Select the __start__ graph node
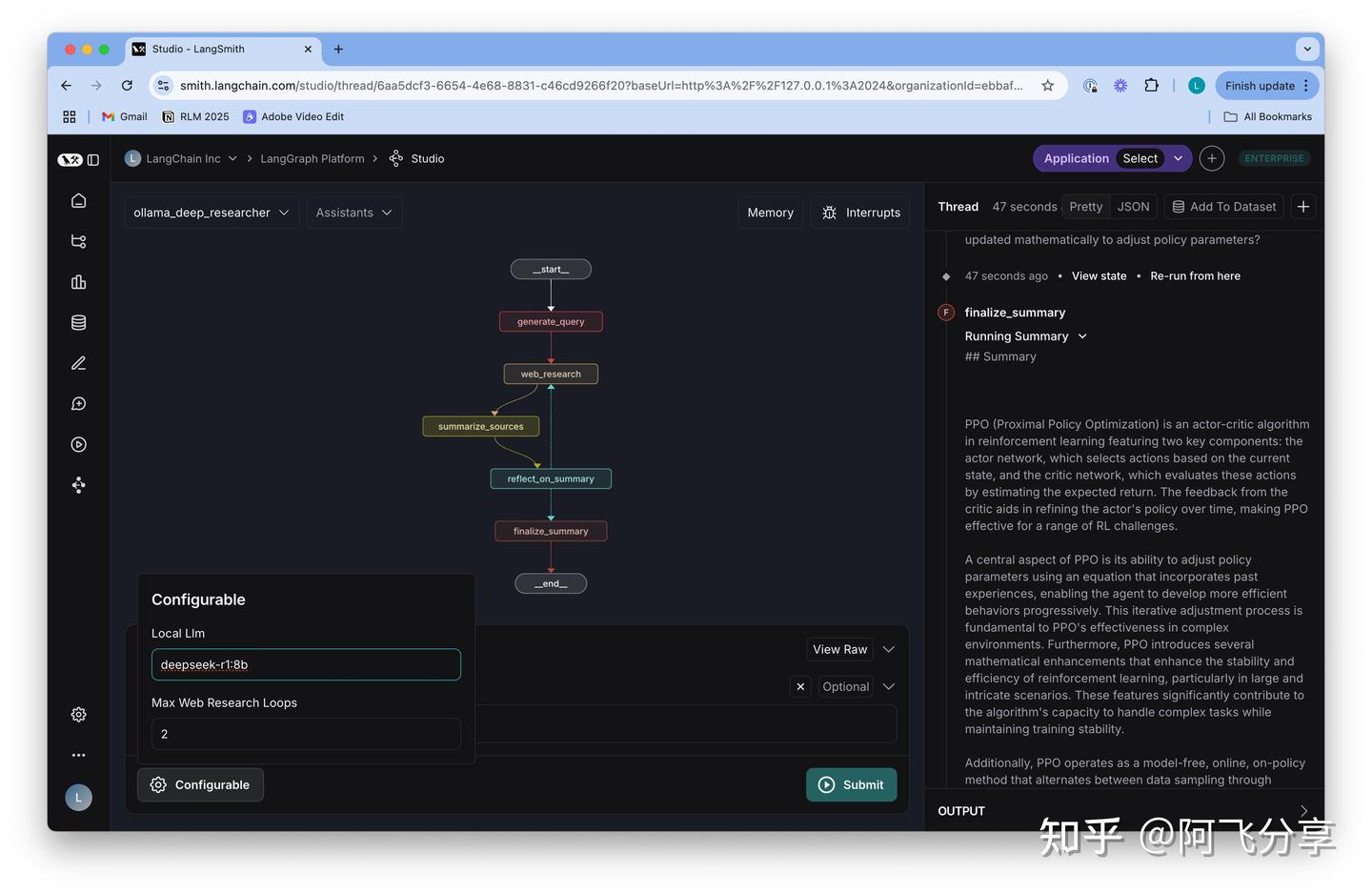The image size is (1372, 894). coord(551,270)
